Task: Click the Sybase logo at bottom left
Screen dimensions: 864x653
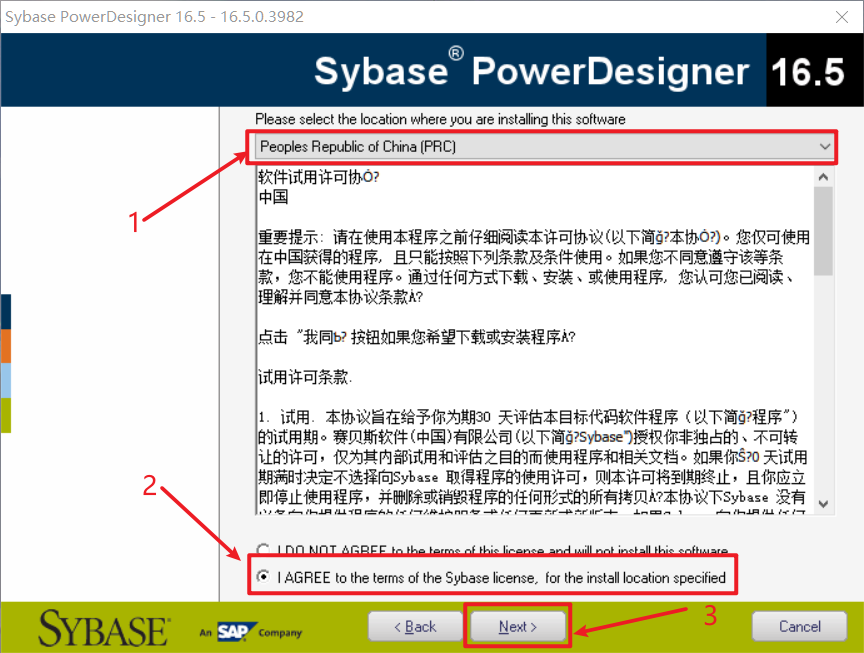Action: tap(104, 629)
